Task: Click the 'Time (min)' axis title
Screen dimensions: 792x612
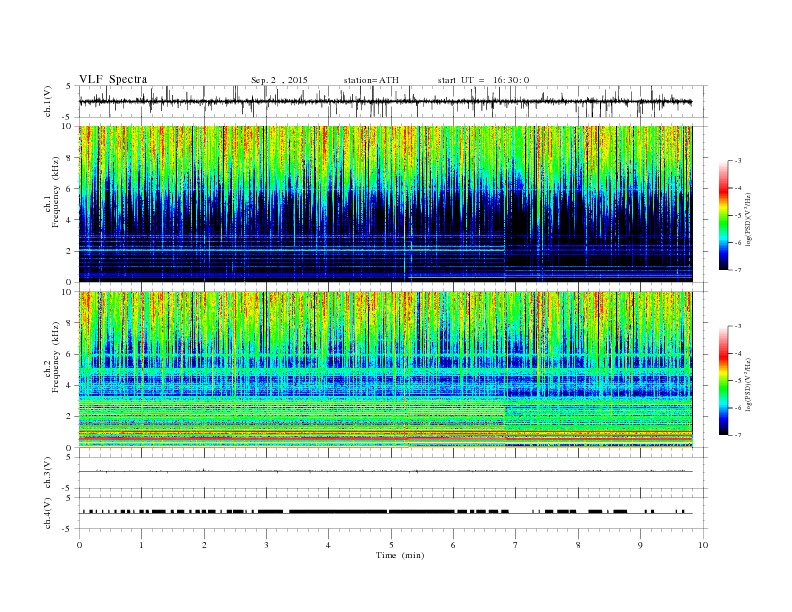Action: [x=400, y=555]
